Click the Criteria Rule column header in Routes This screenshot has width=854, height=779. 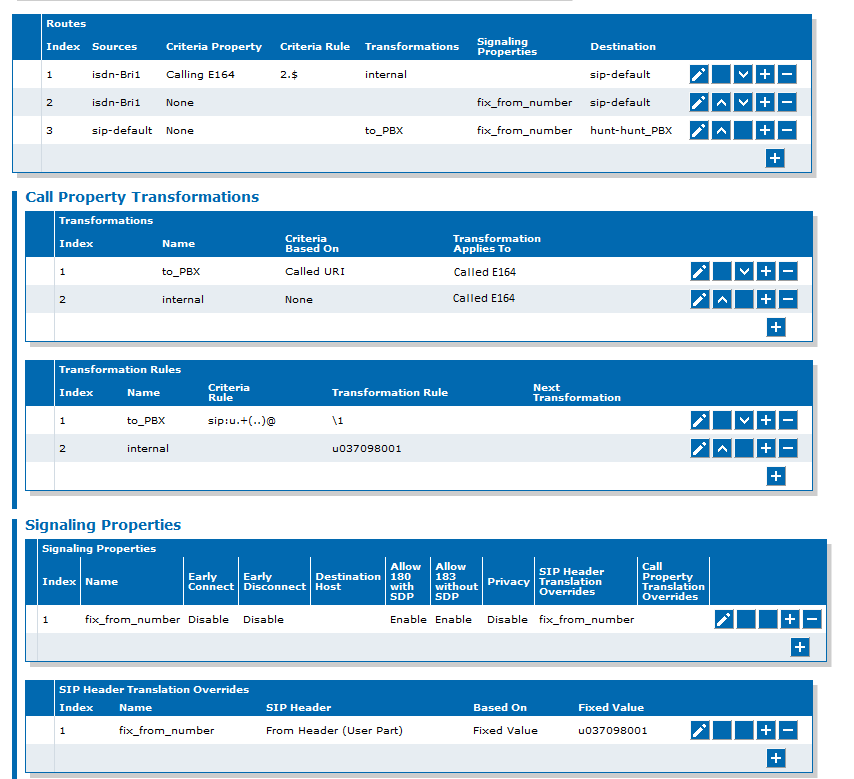(315, 46)
